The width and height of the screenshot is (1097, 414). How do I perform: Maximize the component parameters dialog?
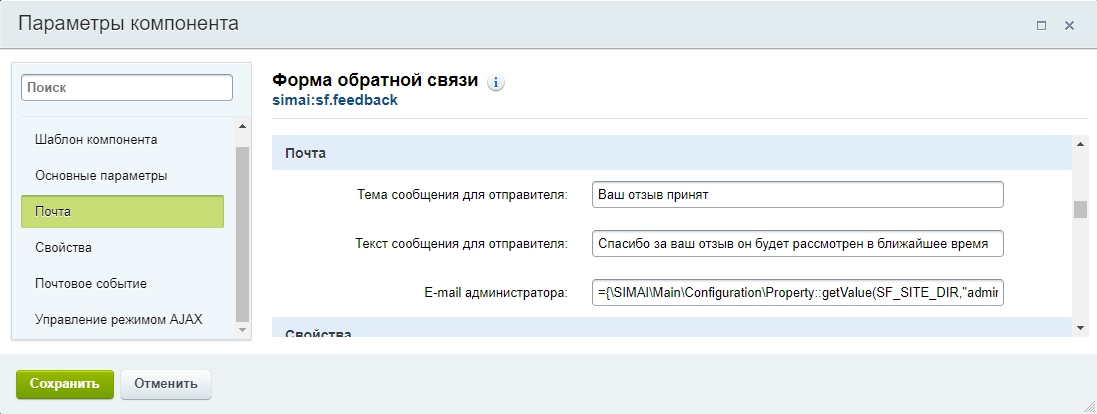coord(1041,26)
